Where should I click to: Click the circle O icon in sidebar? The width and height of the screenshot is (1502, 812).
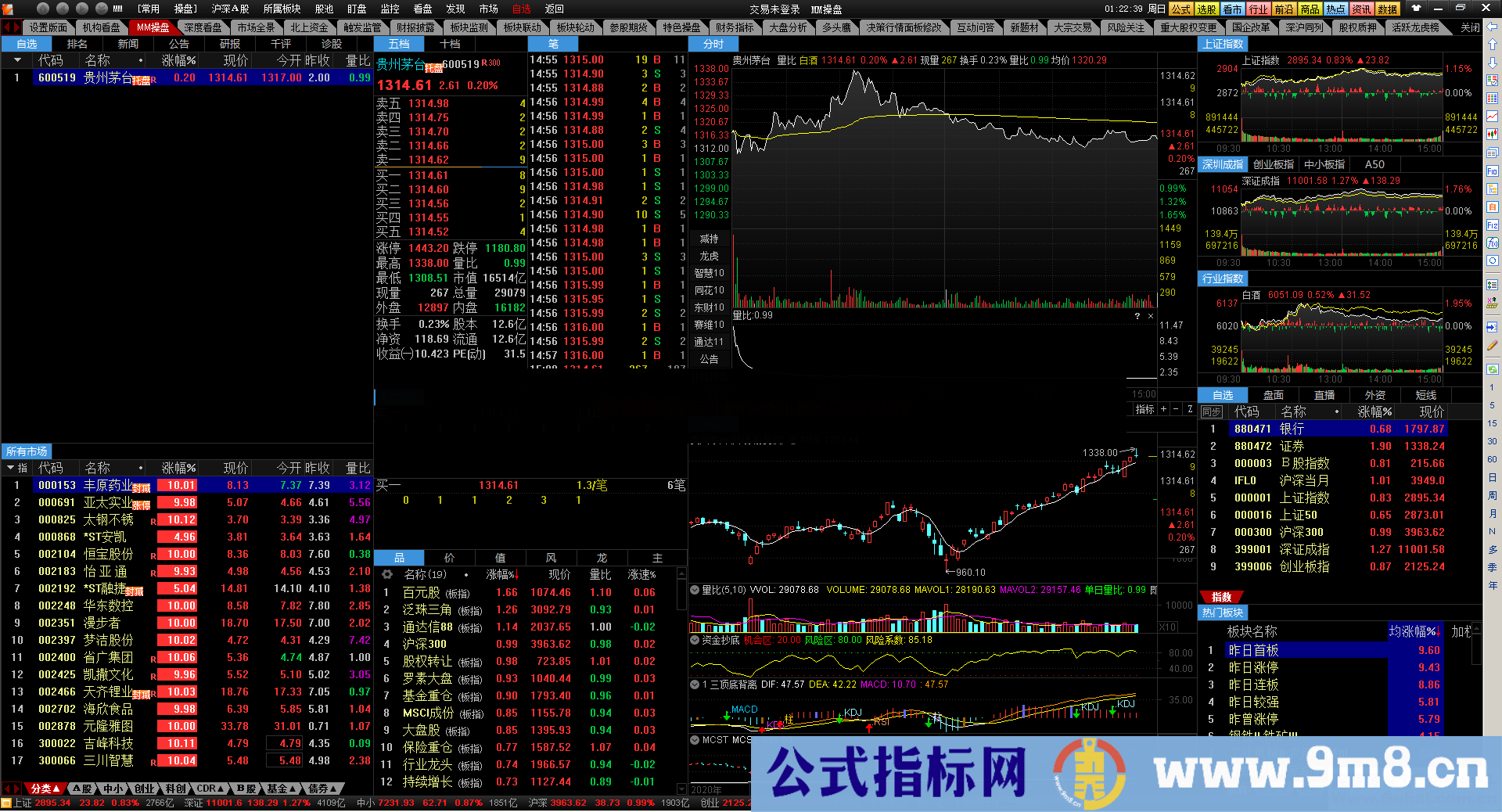tap(1493, 260)
